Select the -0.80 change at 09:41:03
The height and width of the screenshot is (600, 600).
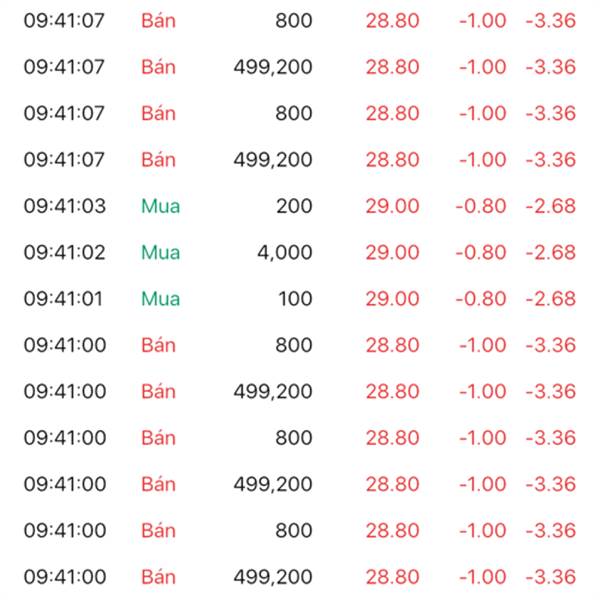click(482, 206)
